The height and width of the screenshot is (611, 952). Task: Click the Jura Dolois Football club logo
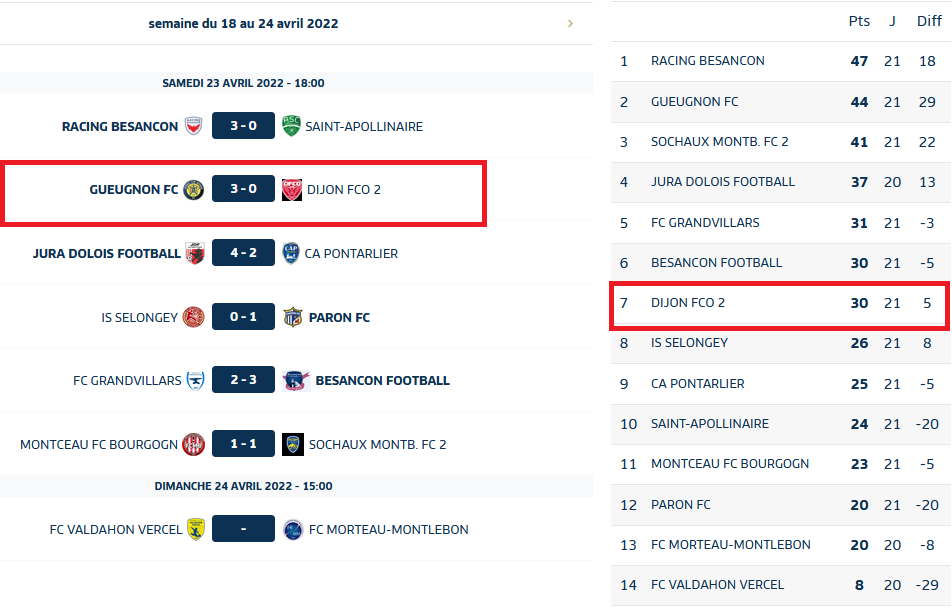click(x=196, y=253)
